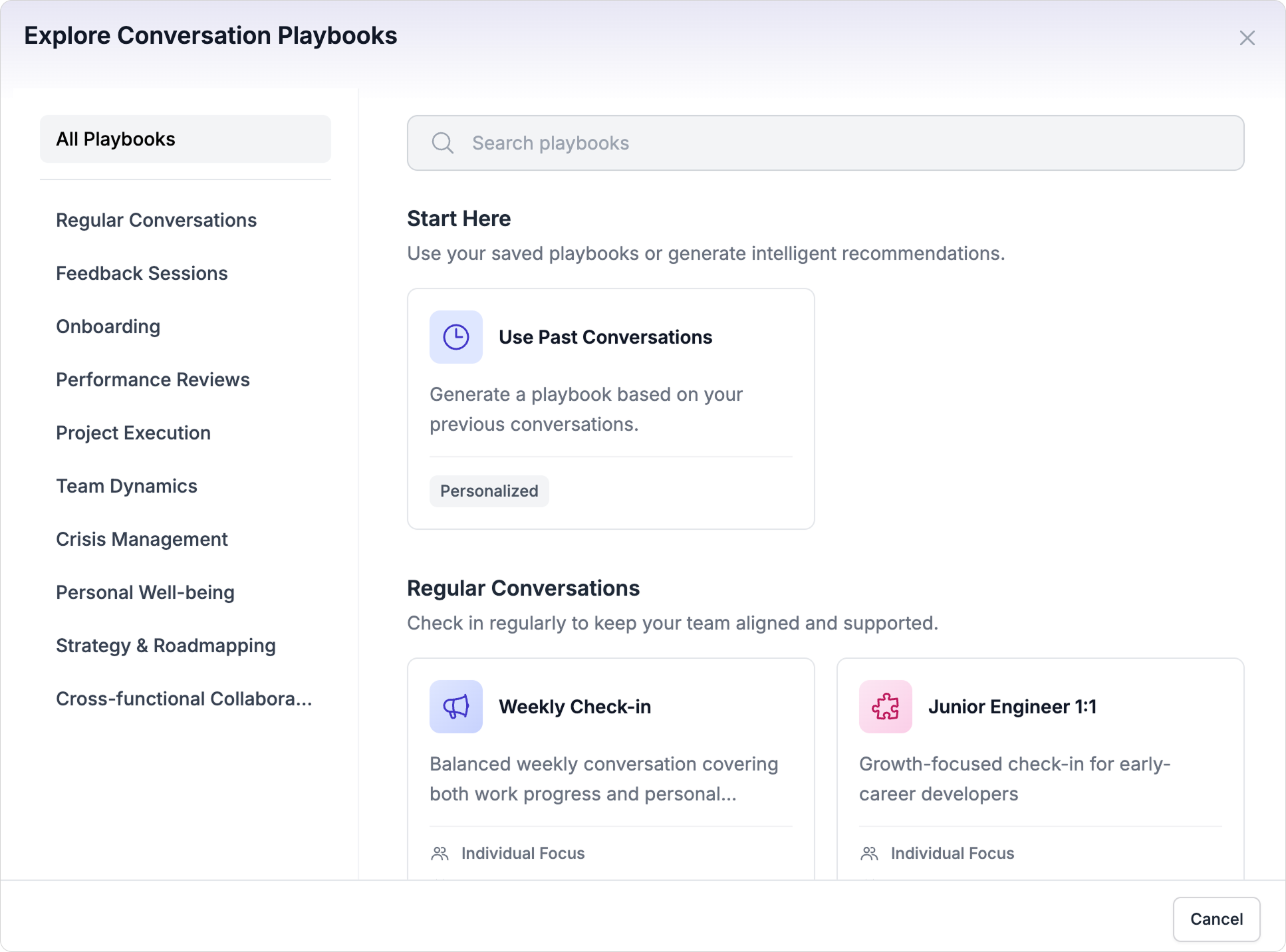Click the magnifier icon in search bar
The width and height of the screenshot is (1286, 952).
click(x=442, y=143)
